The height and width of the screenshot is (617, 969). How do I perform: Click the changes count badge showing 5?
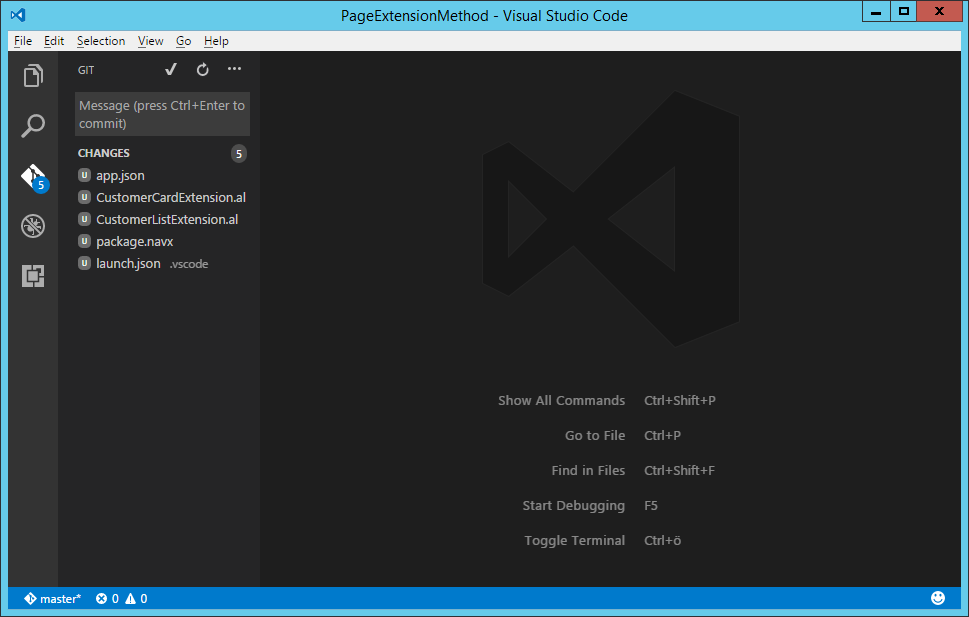coord(239,153)
